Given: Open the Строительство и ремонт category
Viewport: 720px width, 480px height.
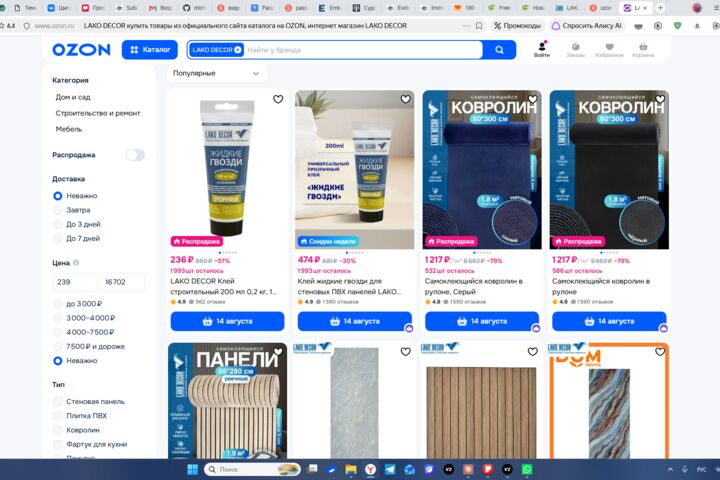Looking at the screenshot, I should 98,113.
